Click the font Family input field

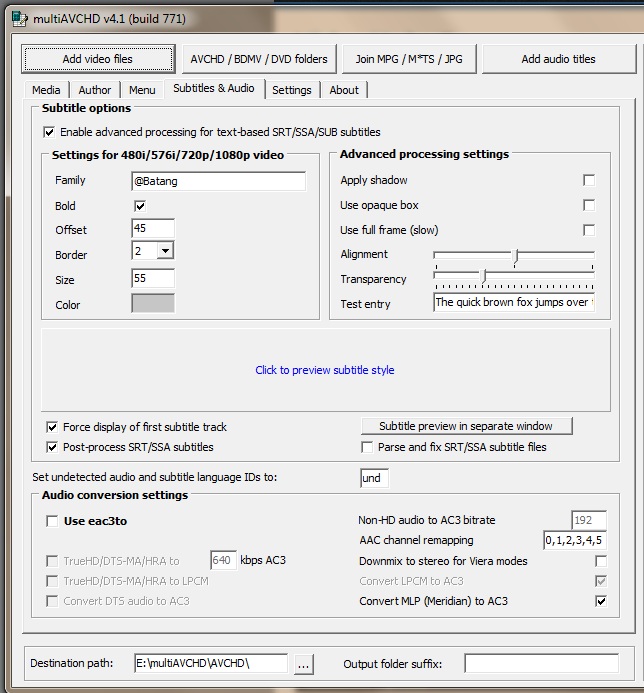(218, 181)
